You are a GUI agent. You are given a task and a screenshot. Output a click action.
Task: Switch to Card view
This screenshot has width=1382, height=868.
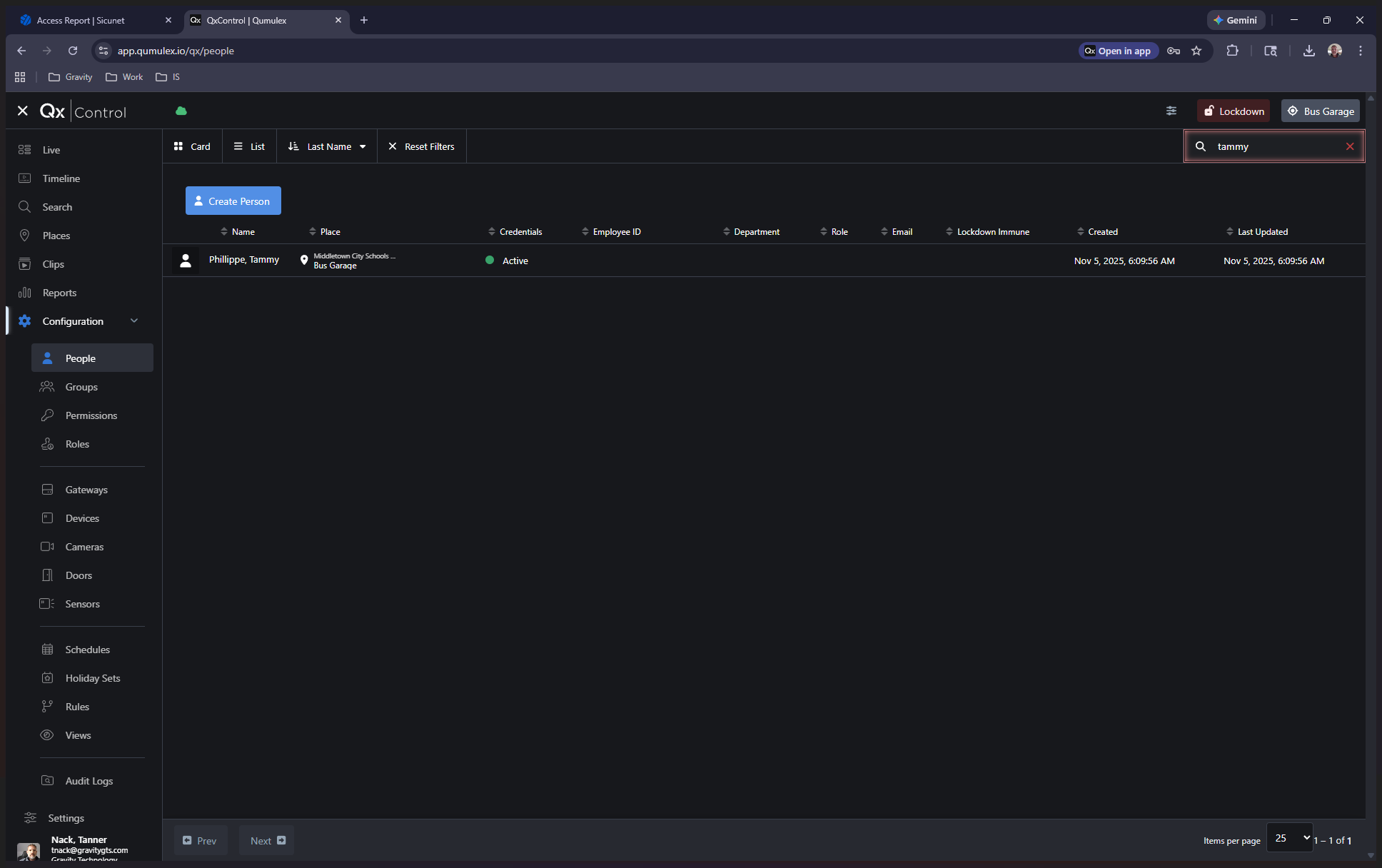(x=192, y=146)
